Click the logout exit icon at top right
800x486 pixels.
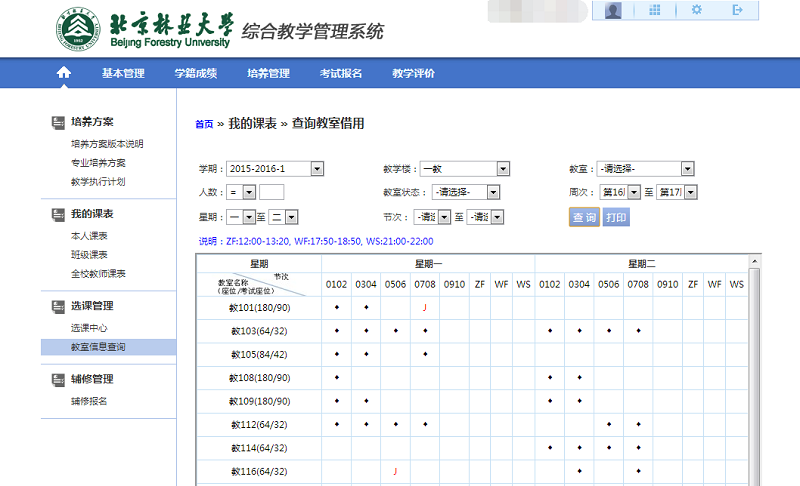pyautogui.click(x=737, y=10)
